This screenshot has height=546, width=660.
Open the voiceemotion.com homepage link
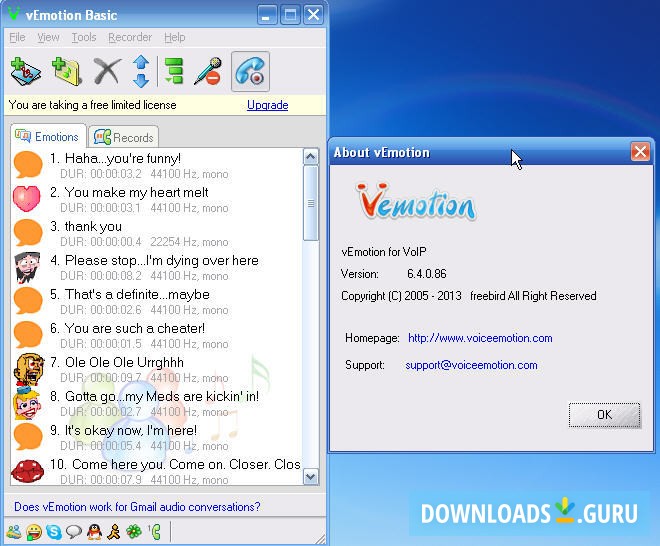[x=480, y=338]
